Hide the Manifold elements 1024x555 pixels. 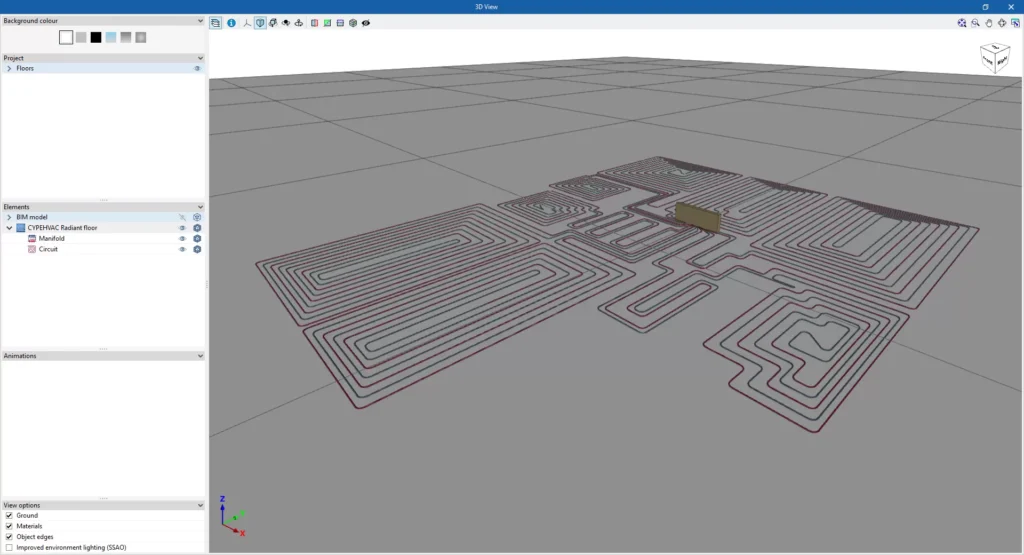click(182, 238)
